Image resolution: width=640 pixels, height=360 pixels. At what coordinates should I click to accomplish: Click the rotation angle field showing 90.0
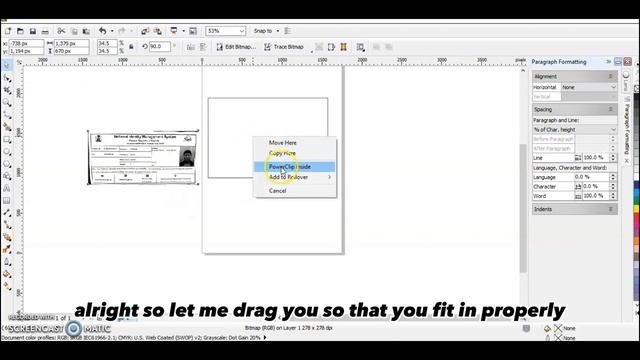click(160, 47)
